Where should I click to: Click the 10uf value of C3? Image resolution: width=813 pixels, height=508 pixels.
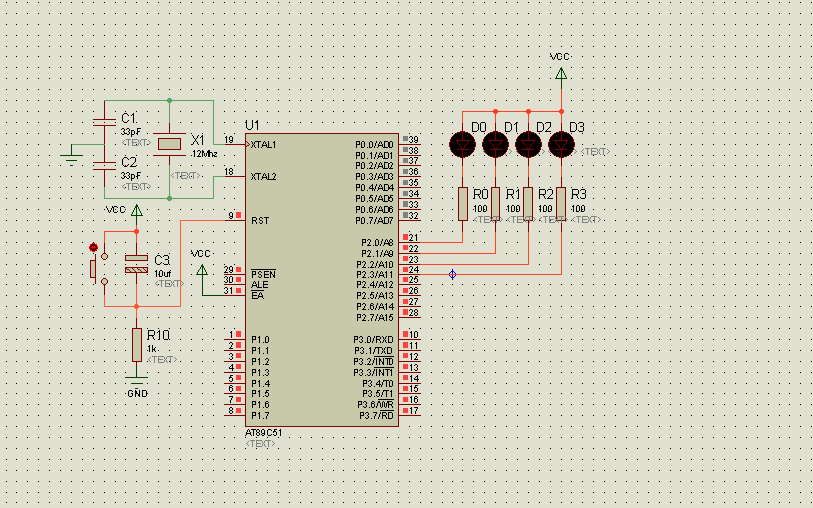pos(163,274)
